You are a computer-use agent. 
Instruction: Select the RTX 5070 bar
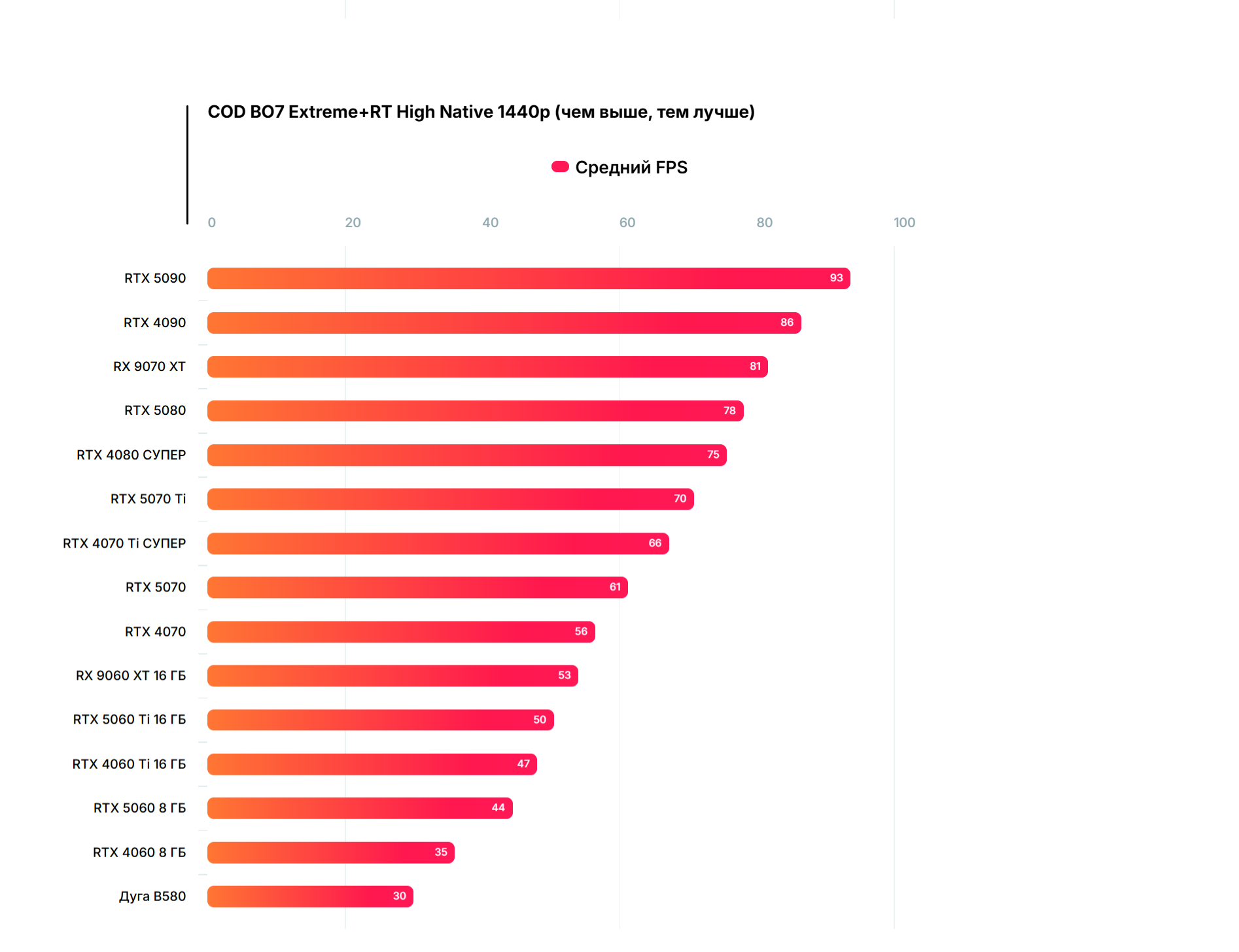point(417,588)
